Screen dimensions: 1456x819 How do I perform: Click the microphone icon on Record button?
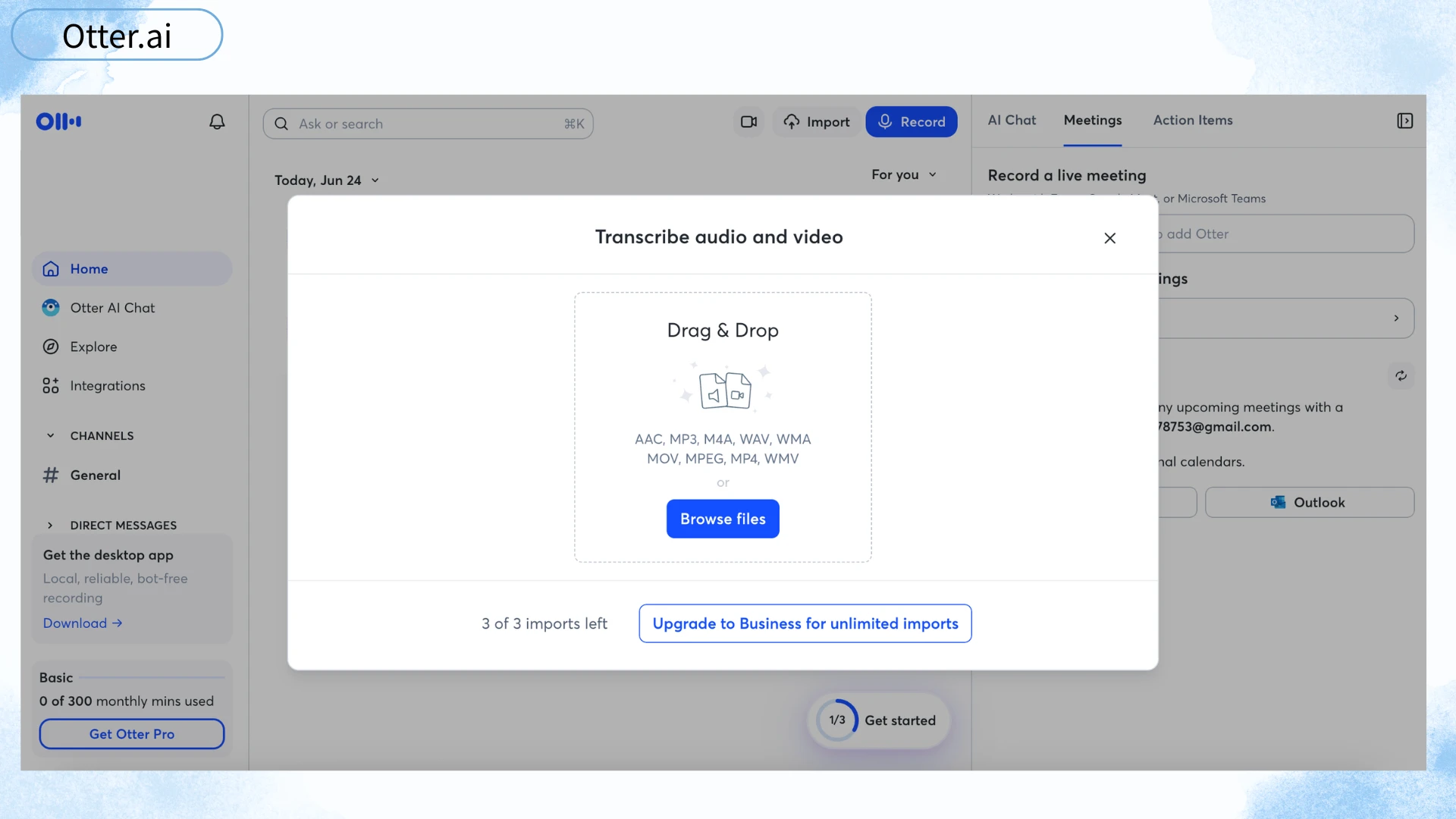[884, 121]
